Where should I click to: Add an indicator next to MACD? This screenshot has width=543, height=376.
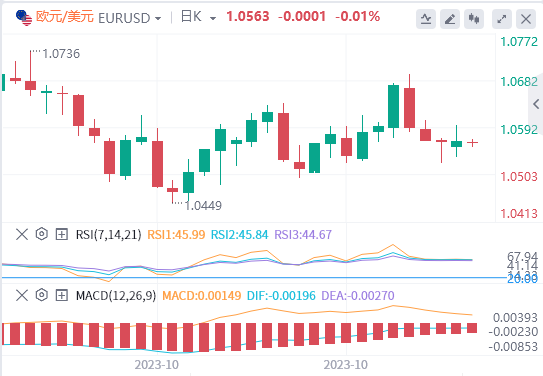pyautogui.click(x=62, y=295)
